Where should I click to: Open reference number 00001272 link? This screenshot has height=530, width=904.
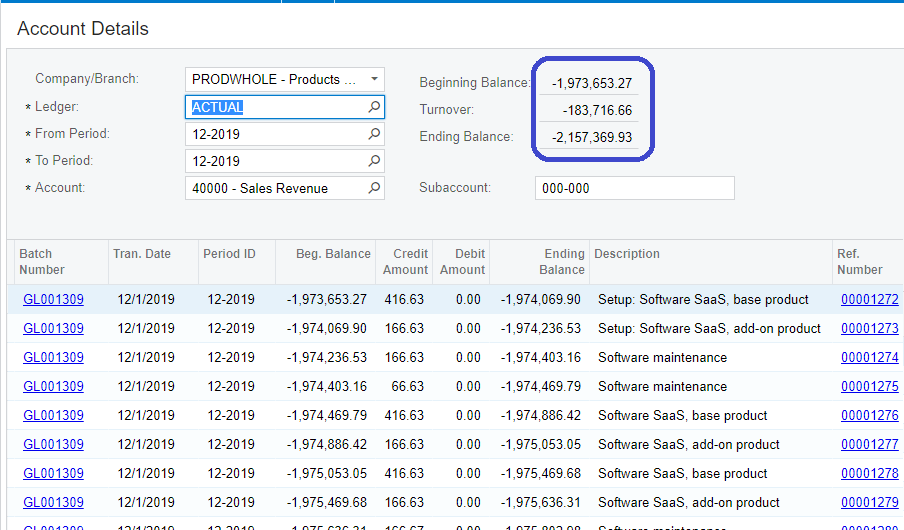pyautogui.click(x=869, y=299)
